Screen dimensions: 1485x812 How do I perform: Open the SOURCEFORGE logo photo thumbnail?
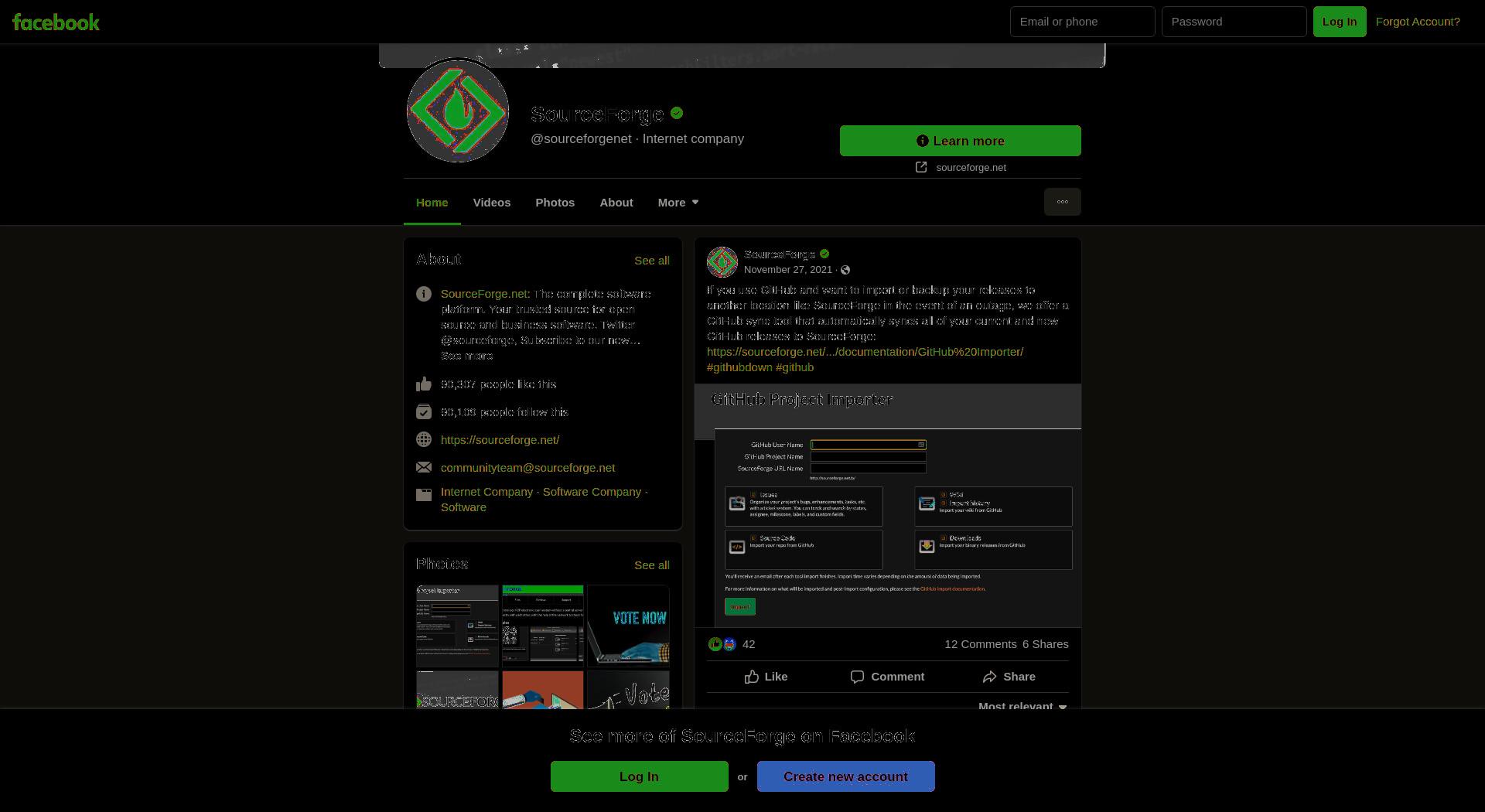coord(457,690)
